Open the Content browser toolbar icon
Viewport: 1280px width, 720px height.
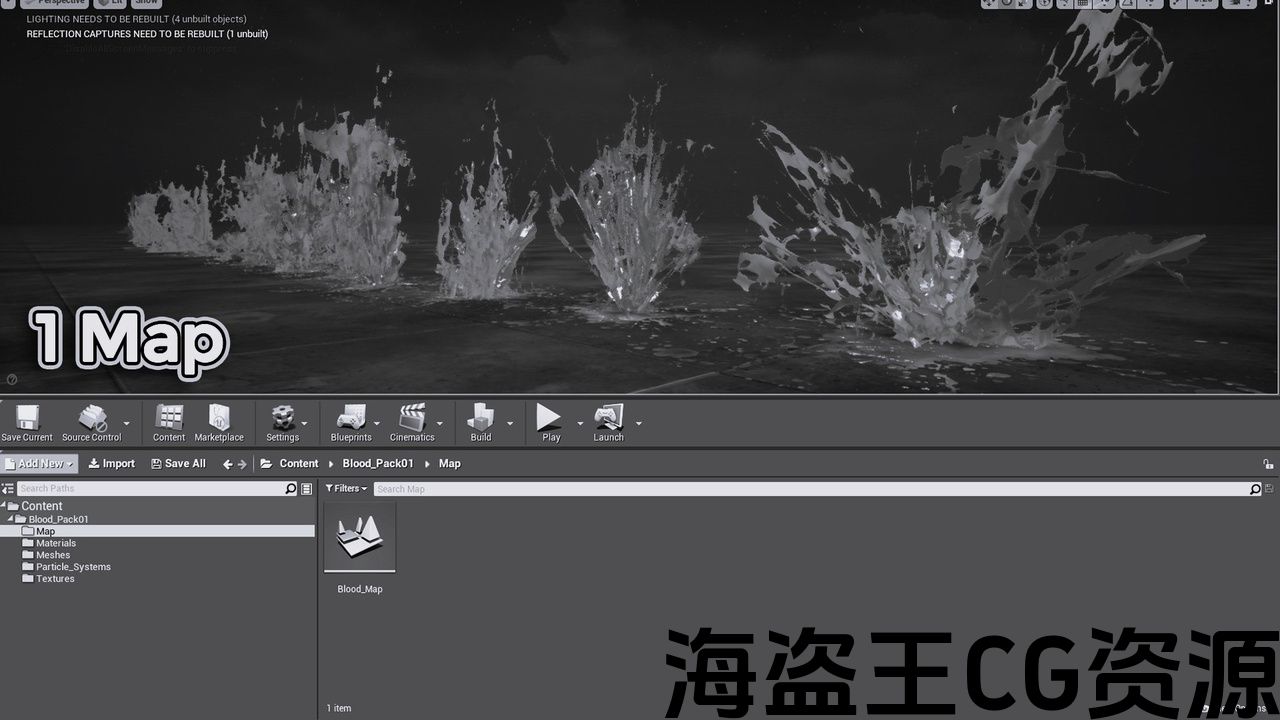[x=169, y=418]
